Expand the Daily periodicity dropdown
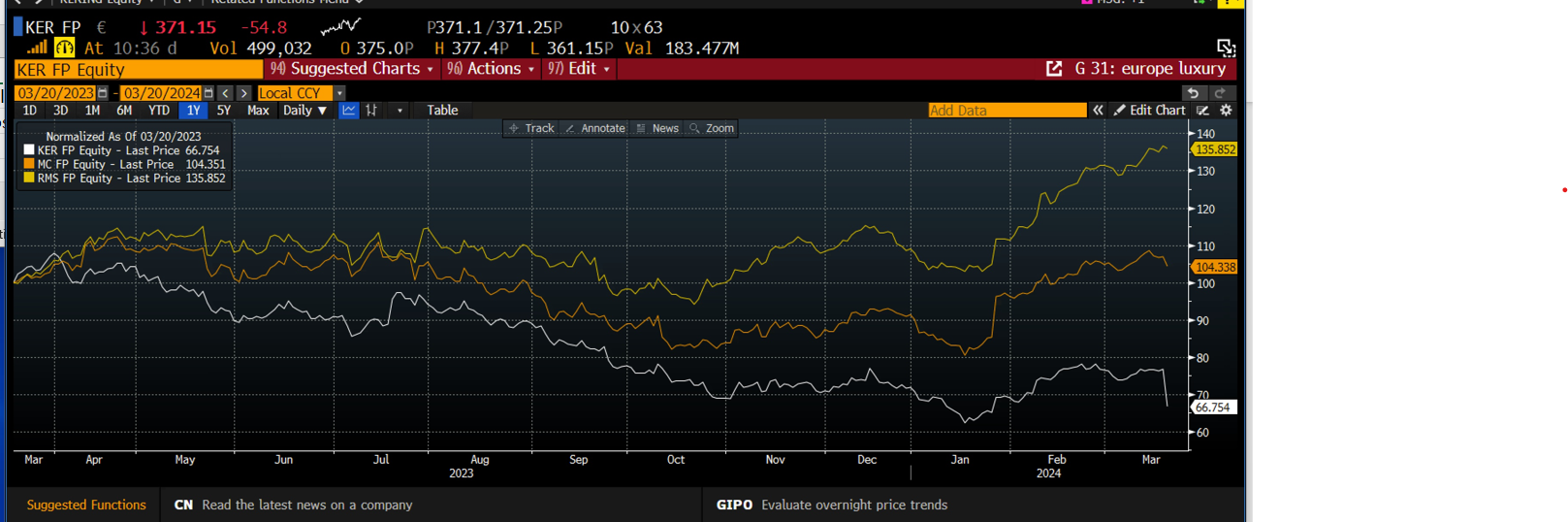Viewport: 1568px width, 522px height. click(x=304, y=111)
